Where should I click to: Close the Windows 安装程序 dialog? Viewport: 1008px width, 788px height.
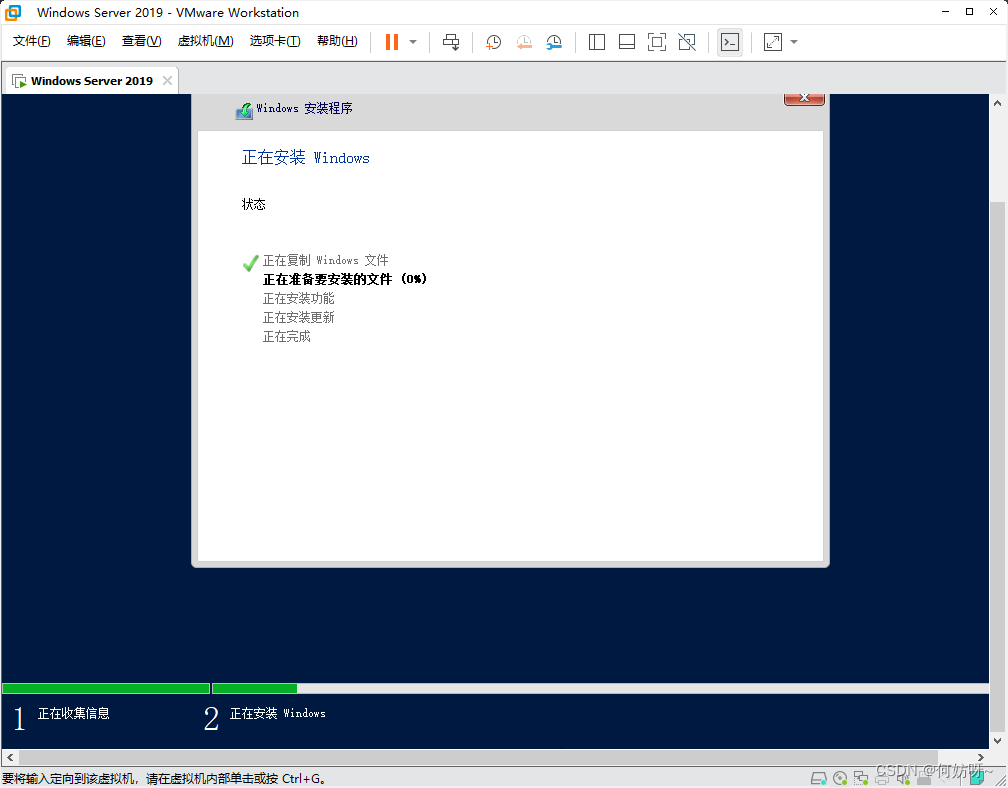tap(804, 99)
